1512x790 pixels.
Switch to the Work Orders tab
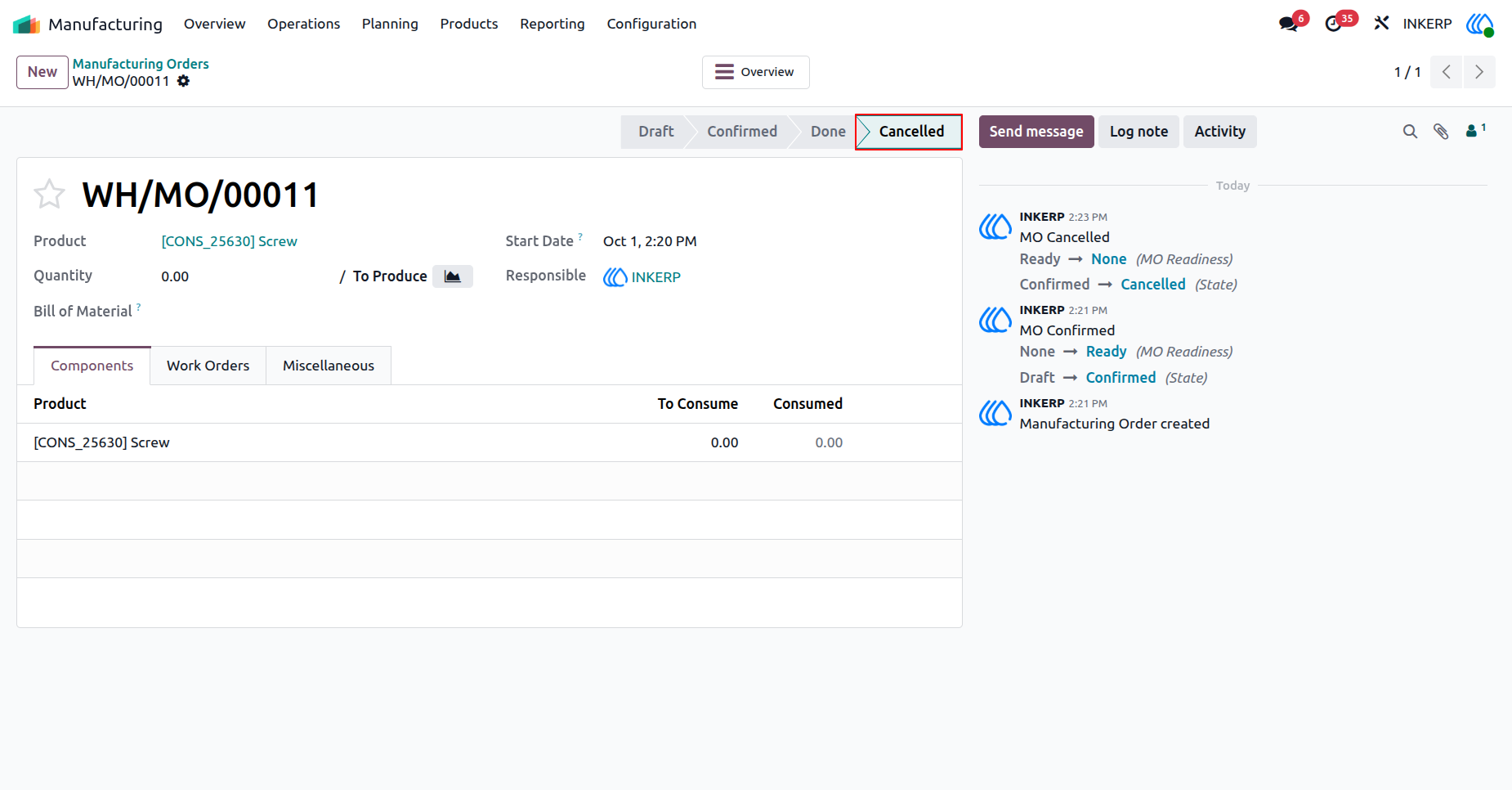pyautogui.click(x=208, y=366)
